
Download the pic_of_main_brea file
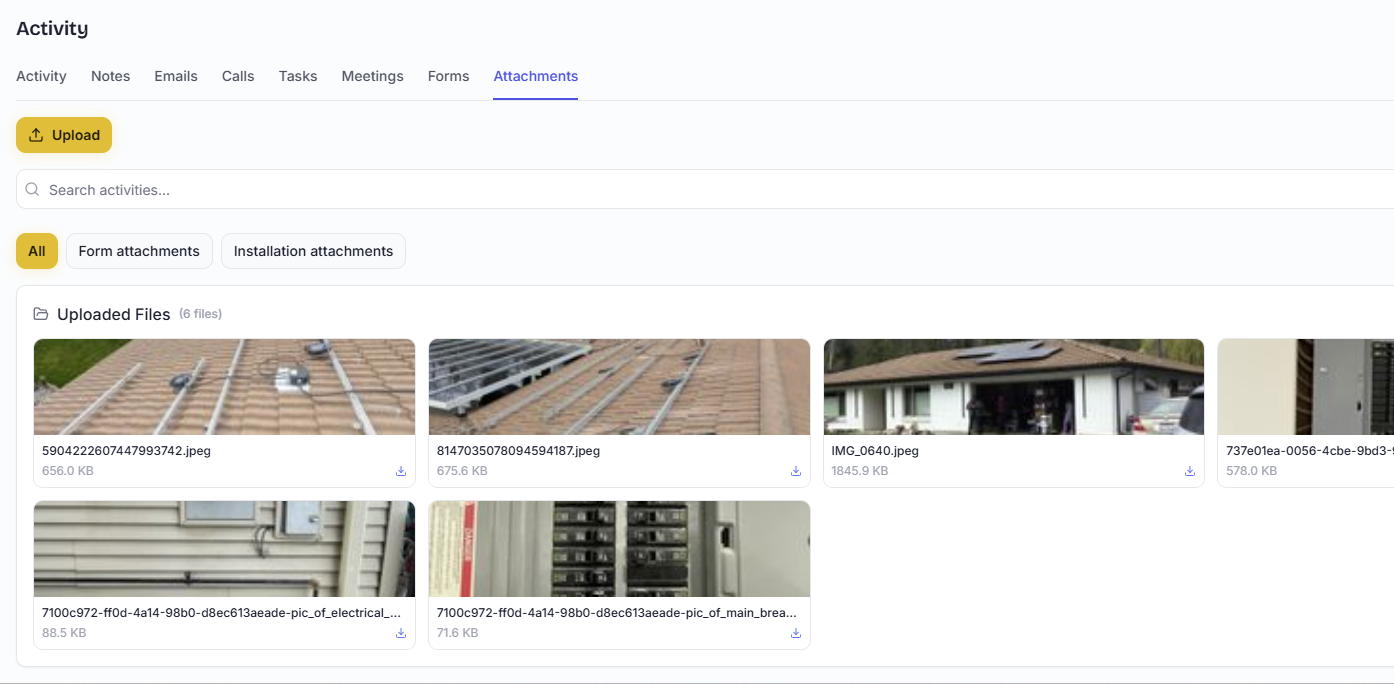point(796,633)
